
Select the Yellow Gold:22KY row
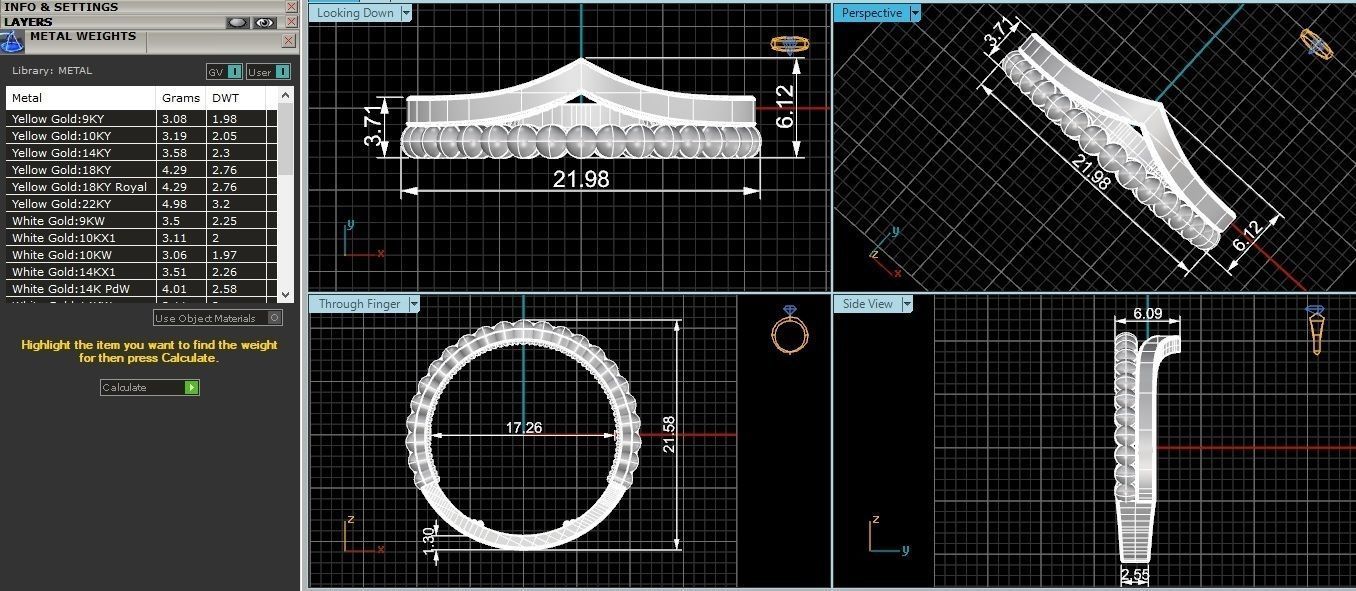[x=142, y=204]
